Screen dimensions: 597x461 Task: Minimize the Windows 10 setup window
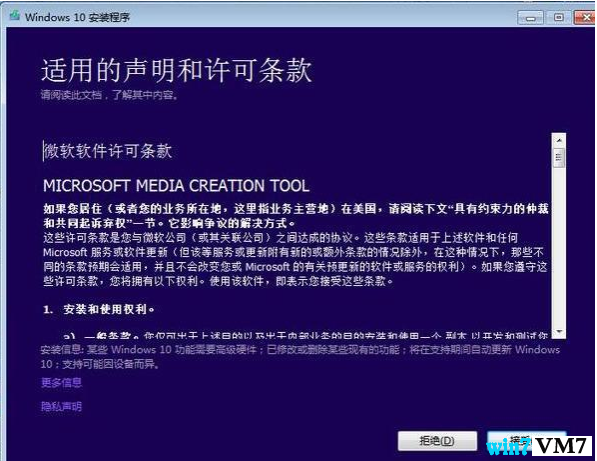[x=530, y=18]
